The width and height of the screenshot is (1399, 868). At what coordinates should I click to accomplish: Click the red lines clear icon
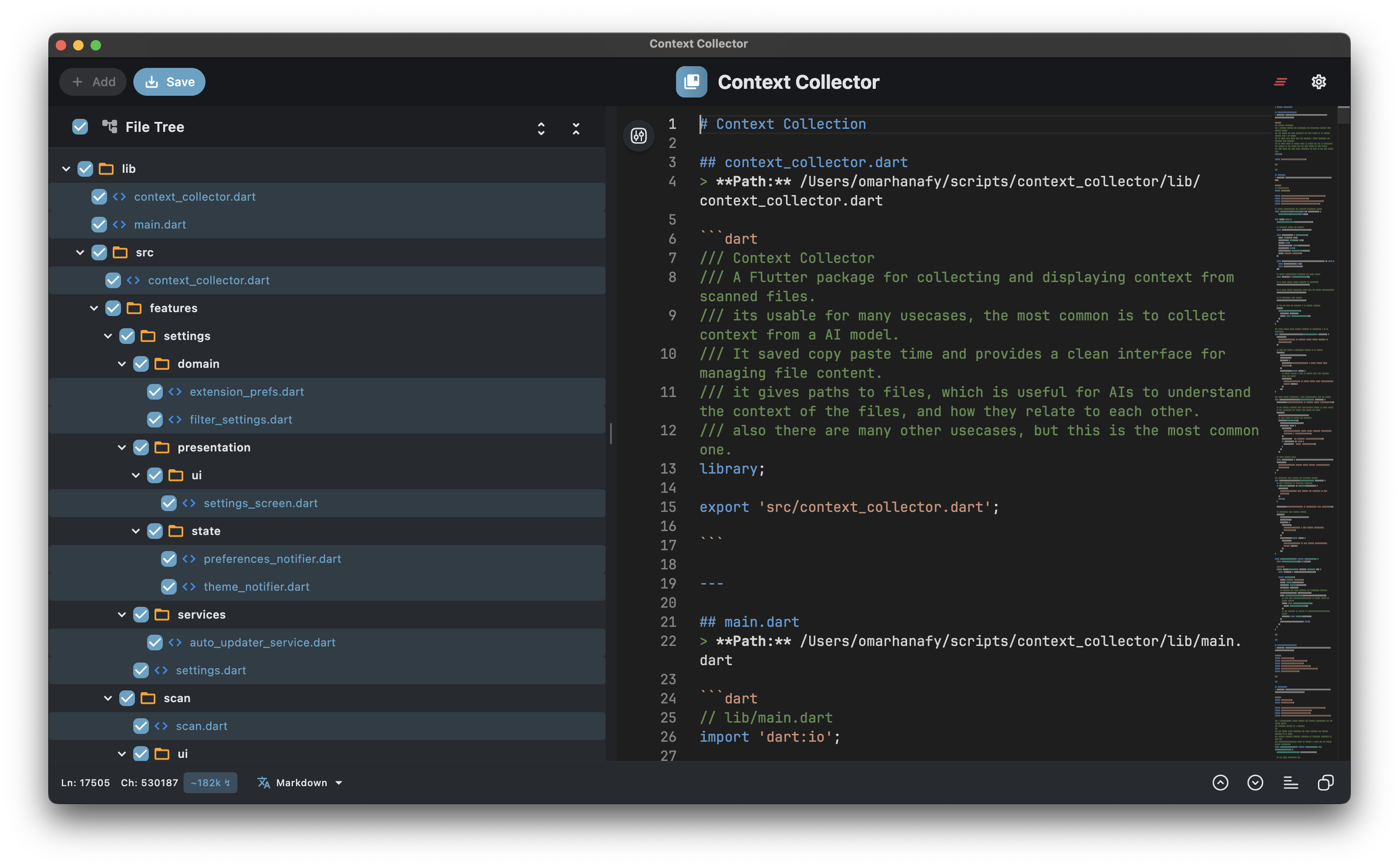[x=1280, y=81]
